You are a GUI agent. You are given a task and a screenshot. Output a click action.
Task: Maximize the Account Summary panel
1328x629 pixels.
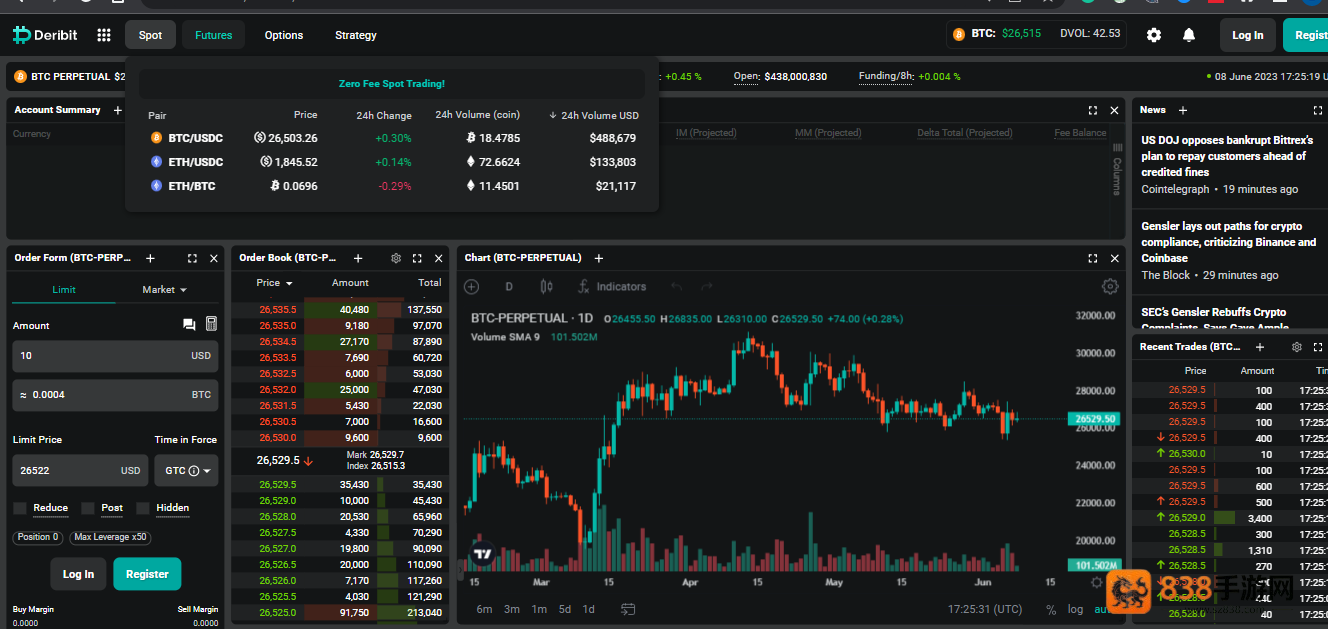tap(1093, 110)
